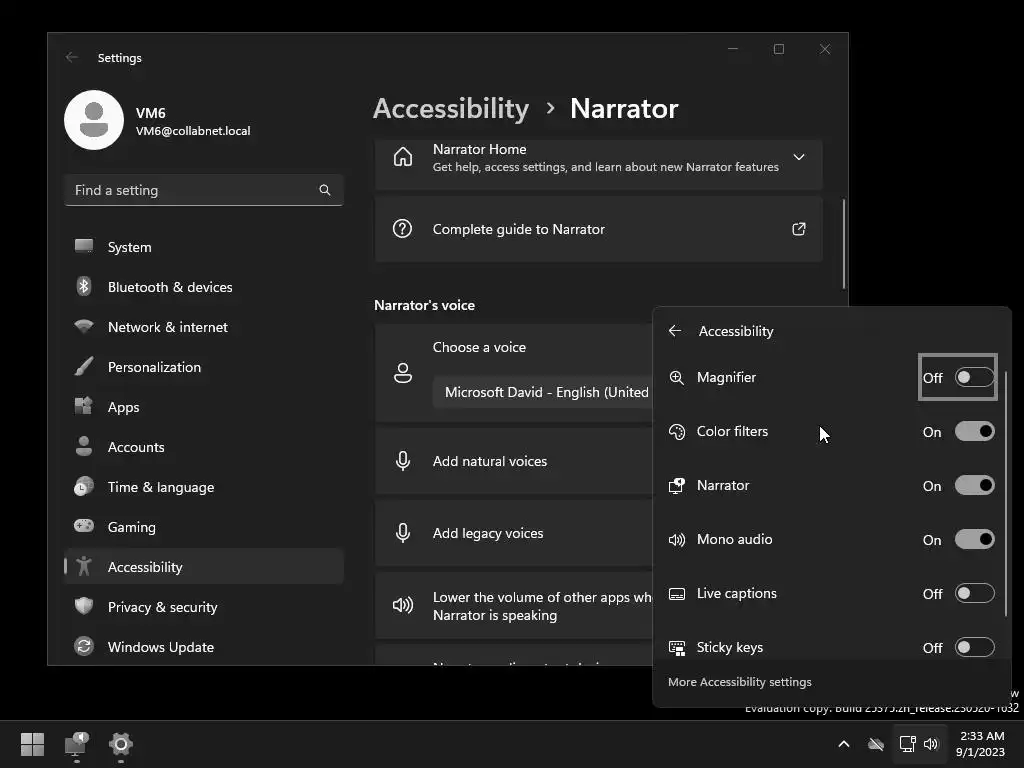Click the VM6 profile avatar
Image resolution: width=1024 pixels, height=768 pixels.
pyautogui.click(x=94, y=120)
